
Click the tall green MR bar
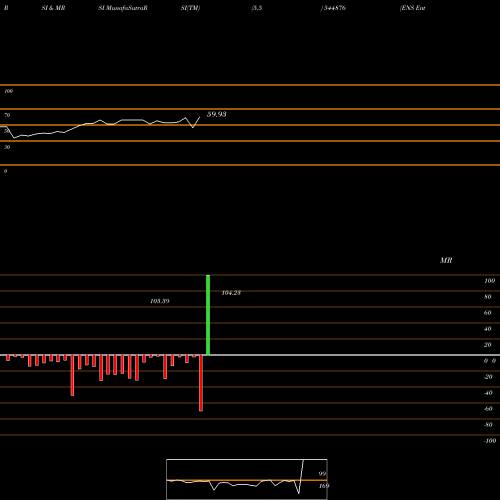pos(208,315)
